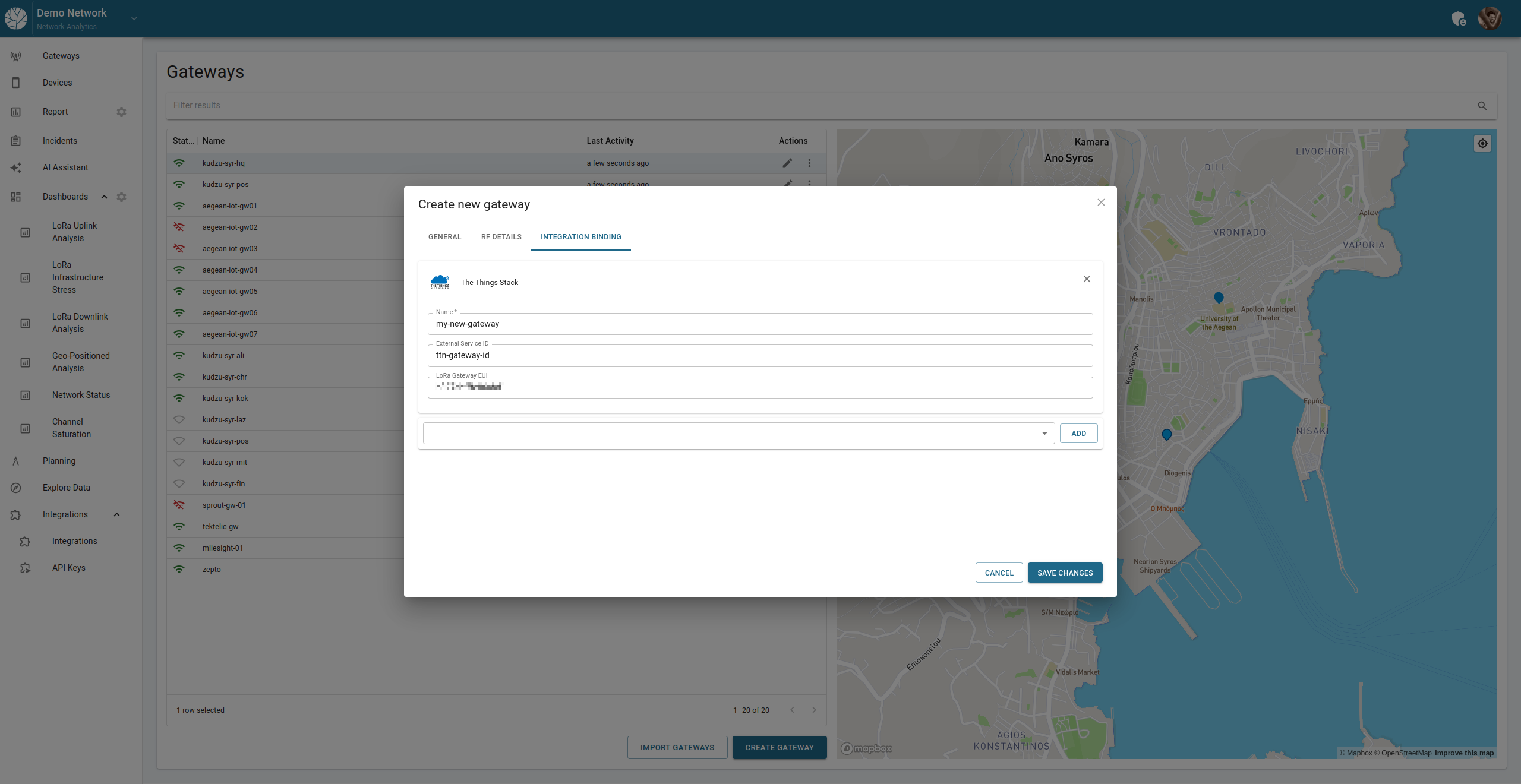Switch to the RF Details tab
This screenshot has height=784, width=1521.
click(x=501, y=237)
